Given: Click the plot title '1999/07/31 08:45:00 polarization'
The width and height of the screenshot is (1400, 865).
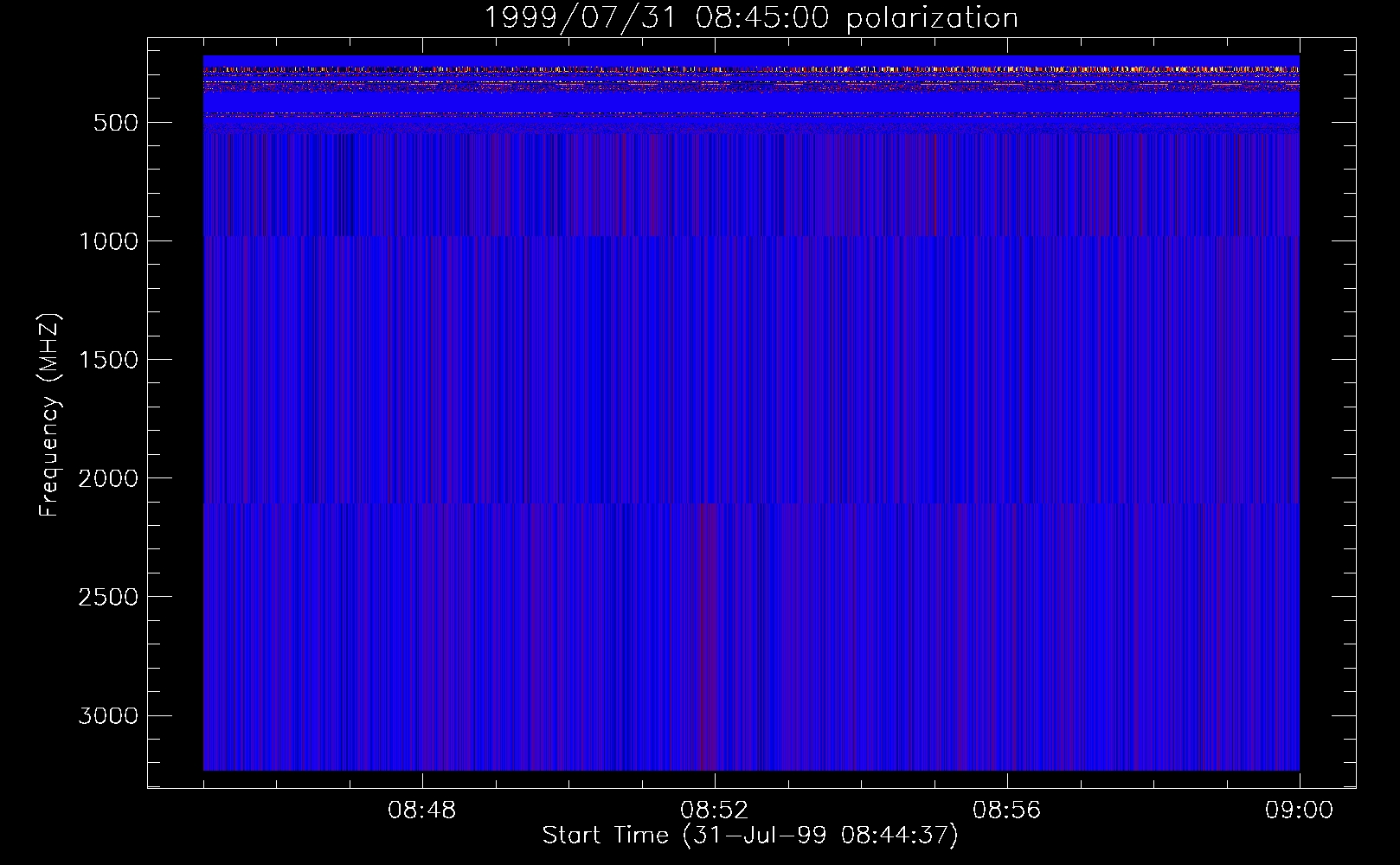Looking at the screenshot, I should click(750, 18).
